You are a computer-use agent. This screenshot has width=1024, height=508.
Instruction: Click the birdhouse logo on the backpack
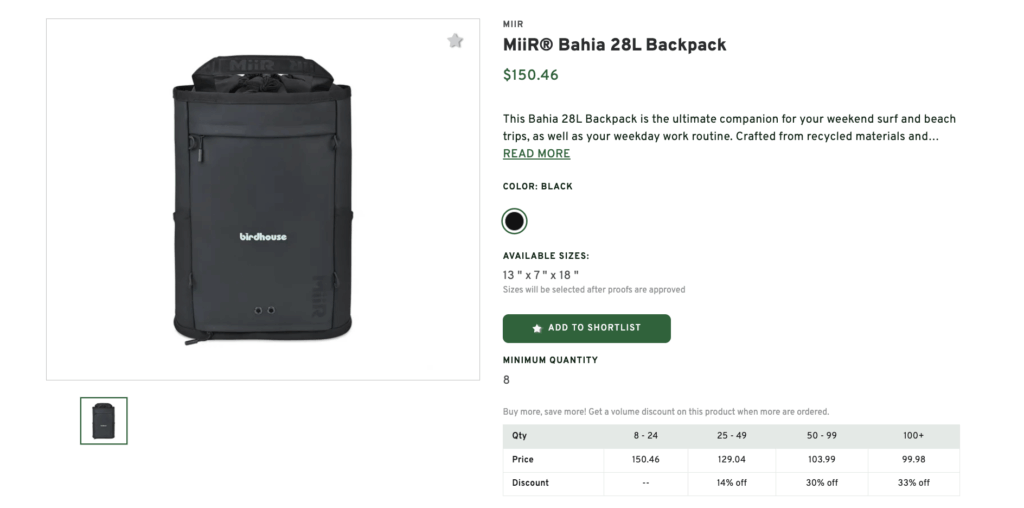point(263,236)
